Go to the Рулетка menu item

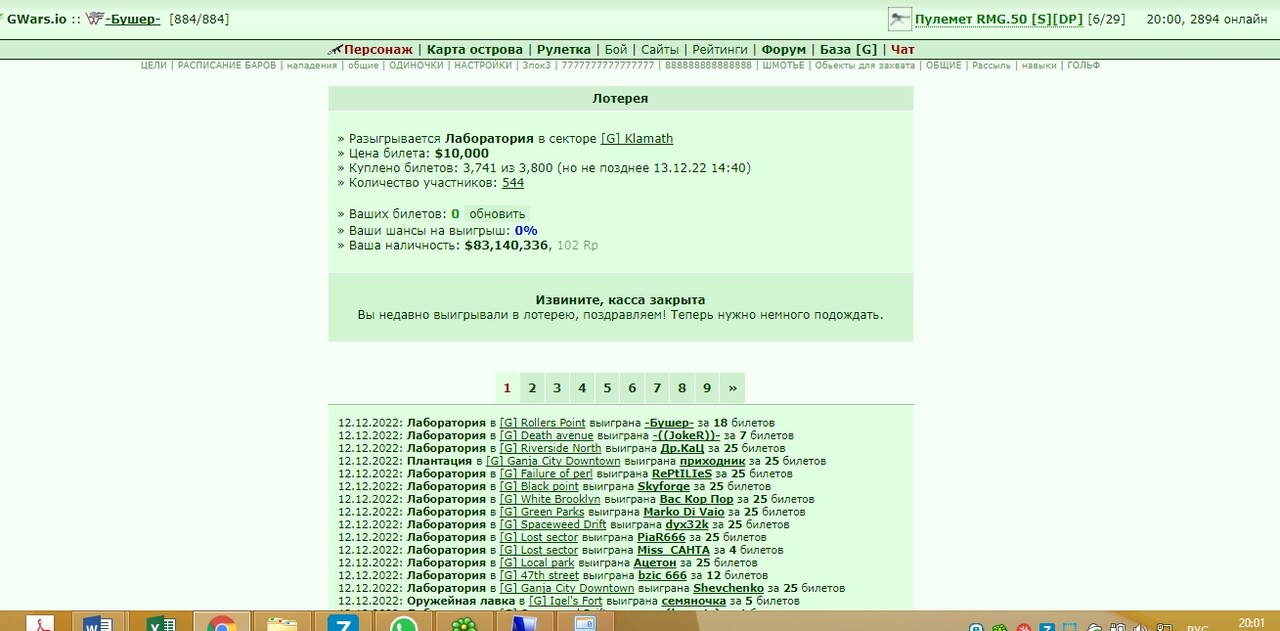tap(564, 50)
